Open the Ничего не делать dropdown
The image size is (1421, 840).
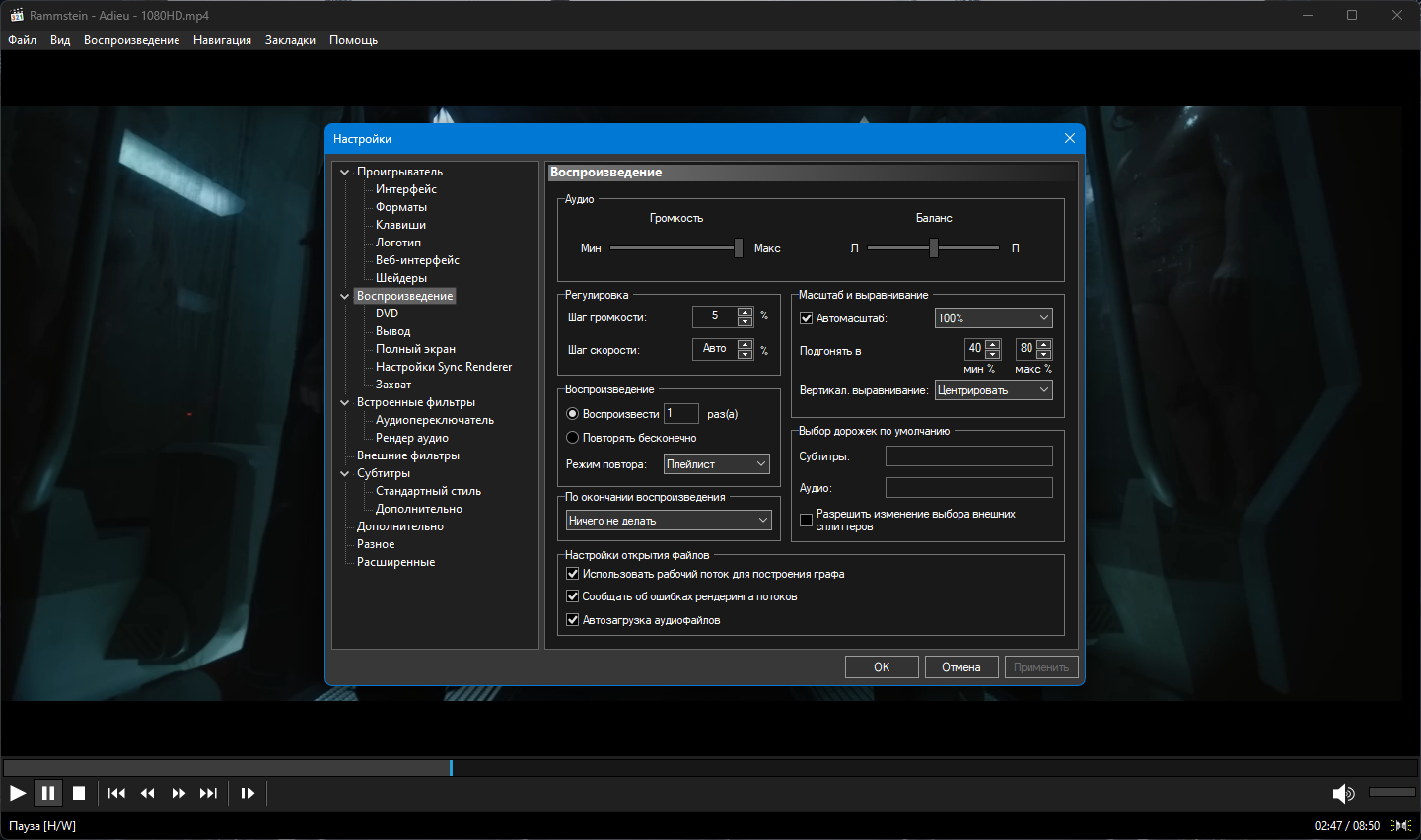669,521
